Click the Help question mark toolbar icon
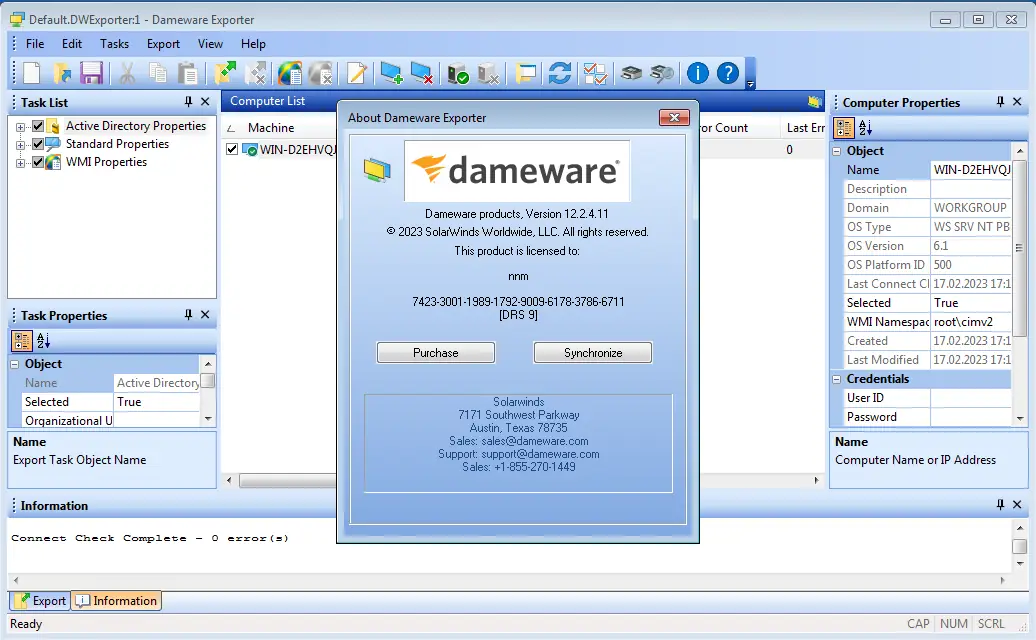 [x=727, y=72]
